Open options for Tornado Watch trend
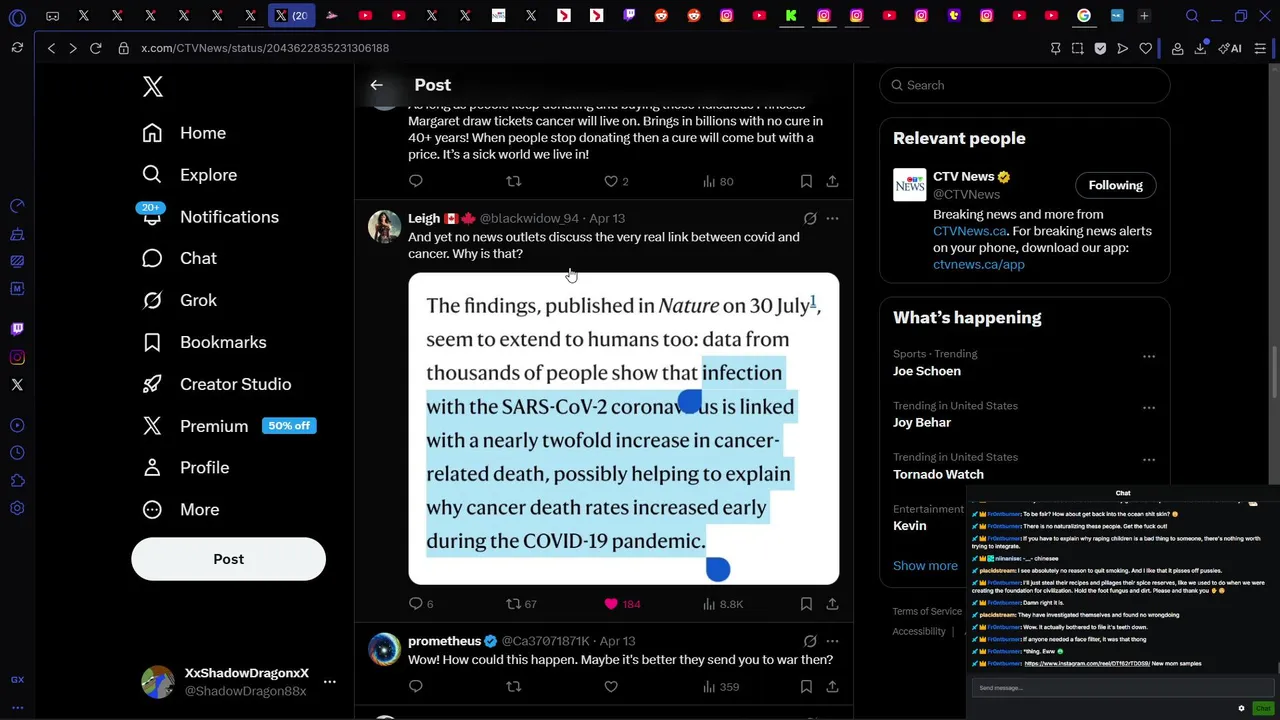This screenshot has width=1280, height=720. [x=1149, y=459]
